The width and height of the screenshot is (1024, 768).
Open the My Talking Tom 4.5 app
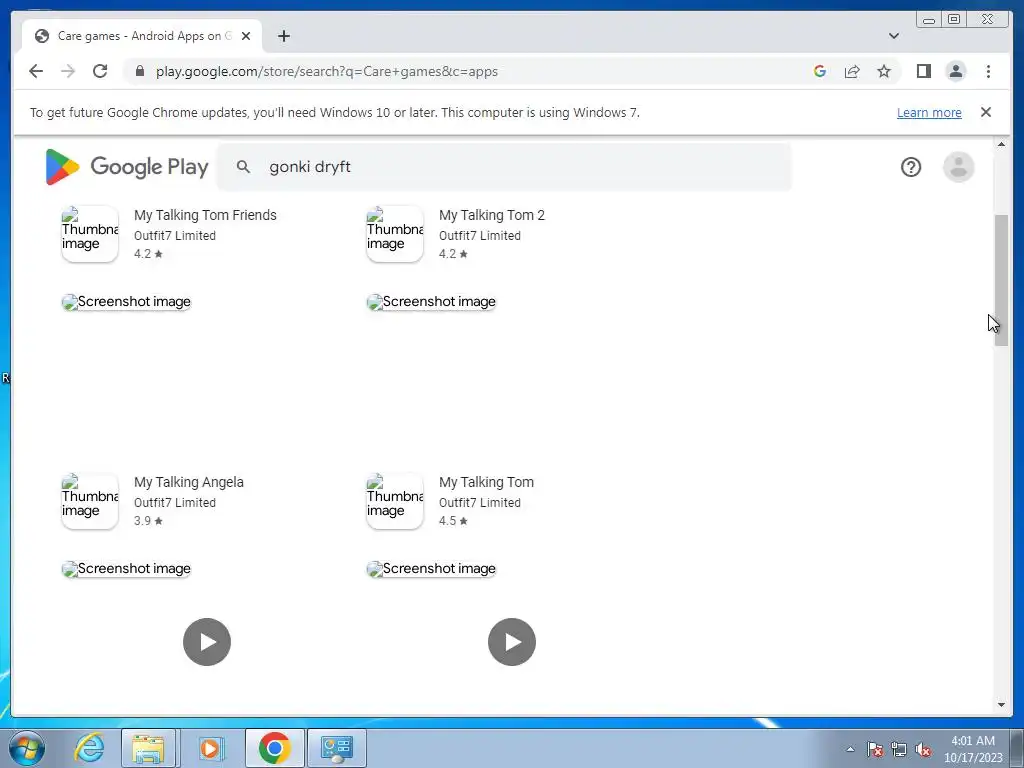[487, 482]
